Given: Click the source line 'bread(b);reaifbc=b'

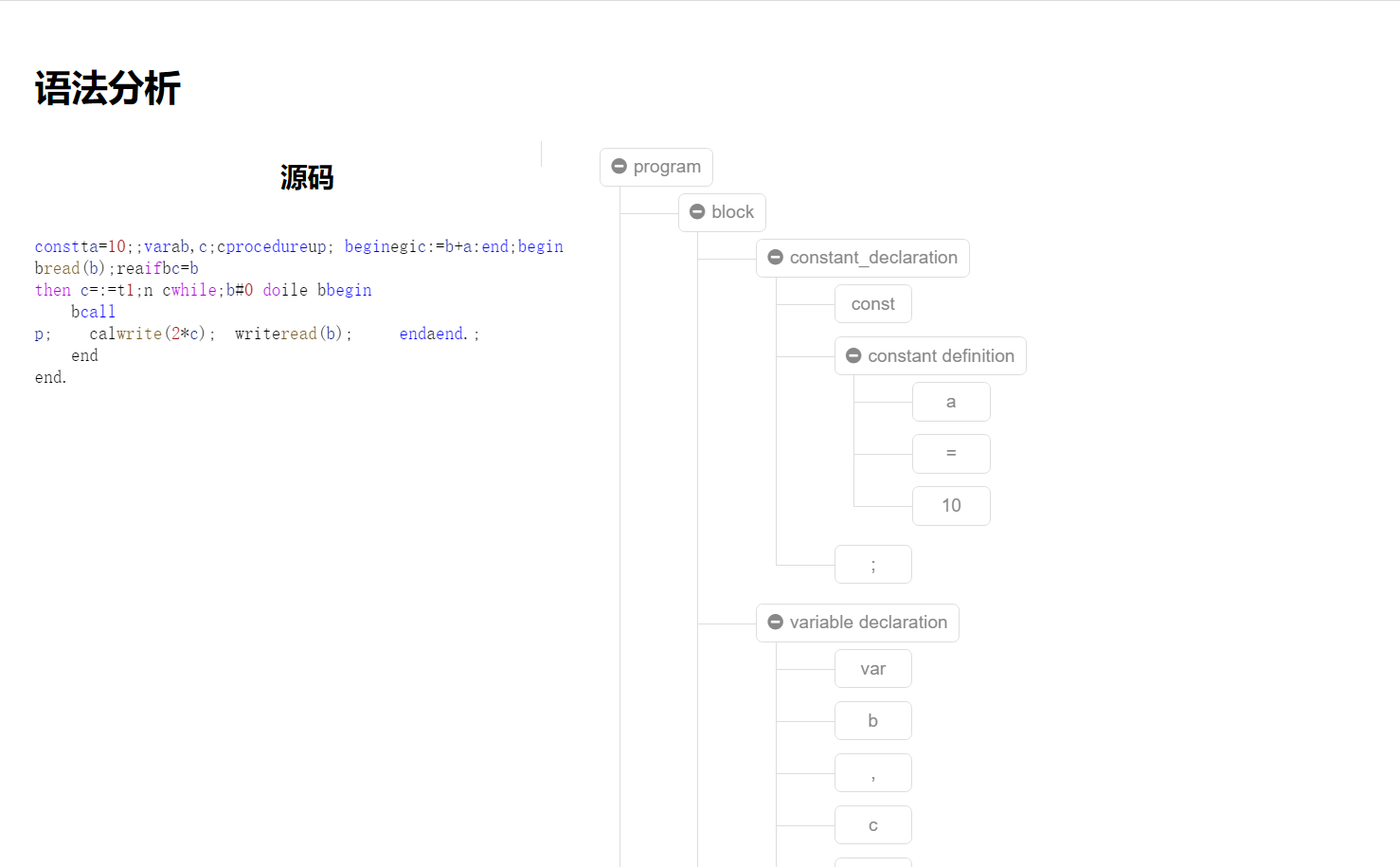Looking at the screenshot, I should point(117,268).
